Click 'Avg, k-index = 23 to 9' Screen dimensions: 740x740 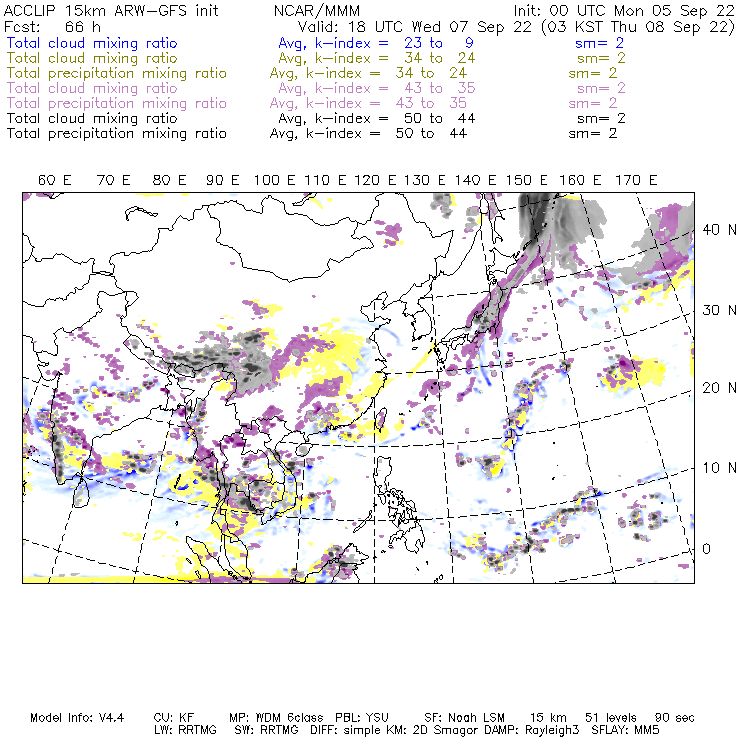376,43
